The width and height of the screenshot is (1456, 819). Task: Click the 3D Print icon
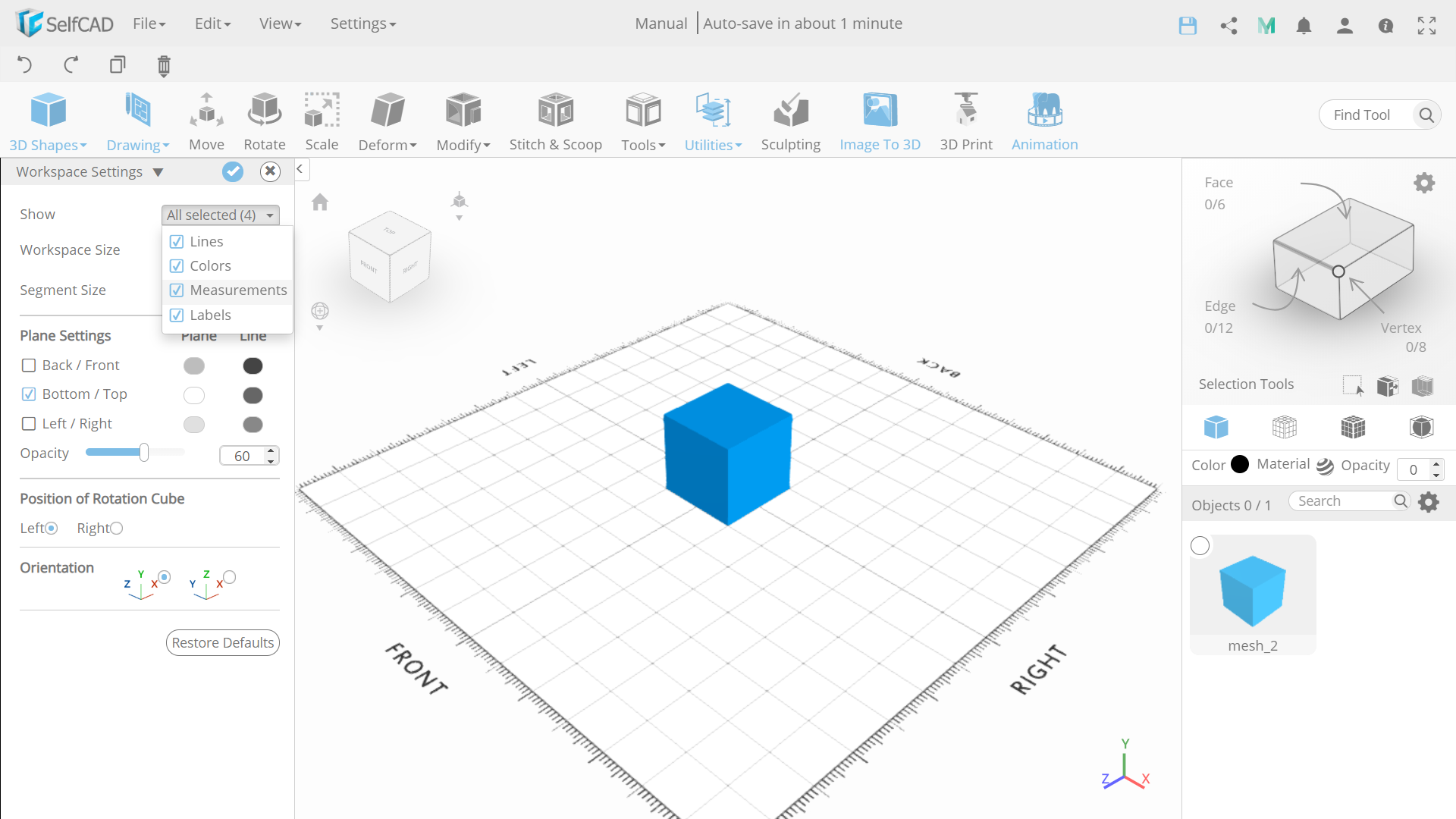point(965,111)
